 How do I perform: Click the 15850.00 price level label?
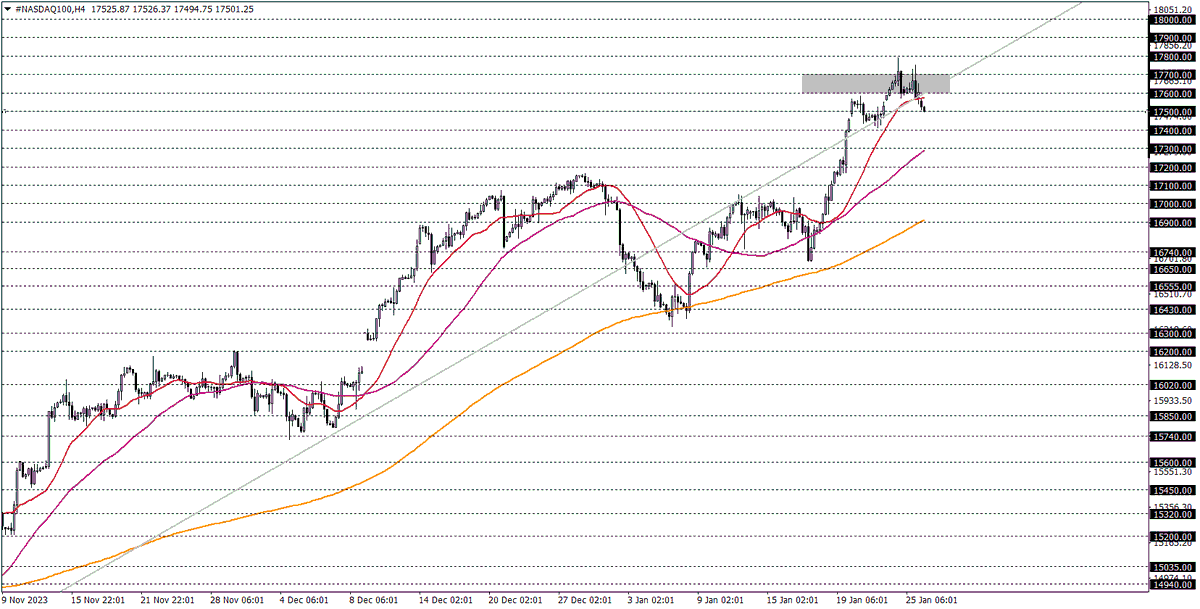click(x=1172, y=417)
